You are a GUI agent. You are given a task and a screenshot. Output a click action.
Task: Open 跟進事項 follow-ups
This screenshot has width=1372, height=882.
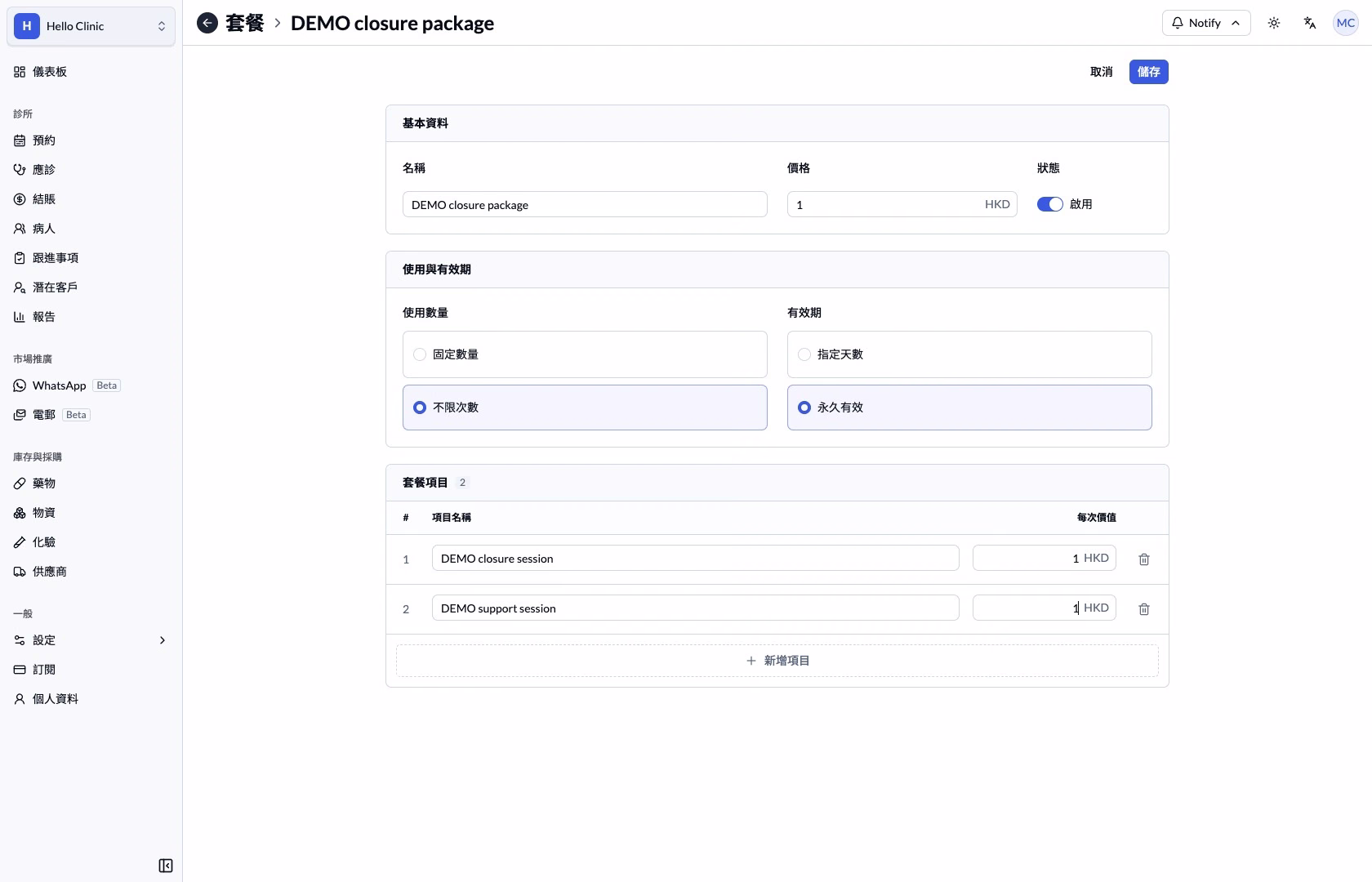tap(91, 258)
